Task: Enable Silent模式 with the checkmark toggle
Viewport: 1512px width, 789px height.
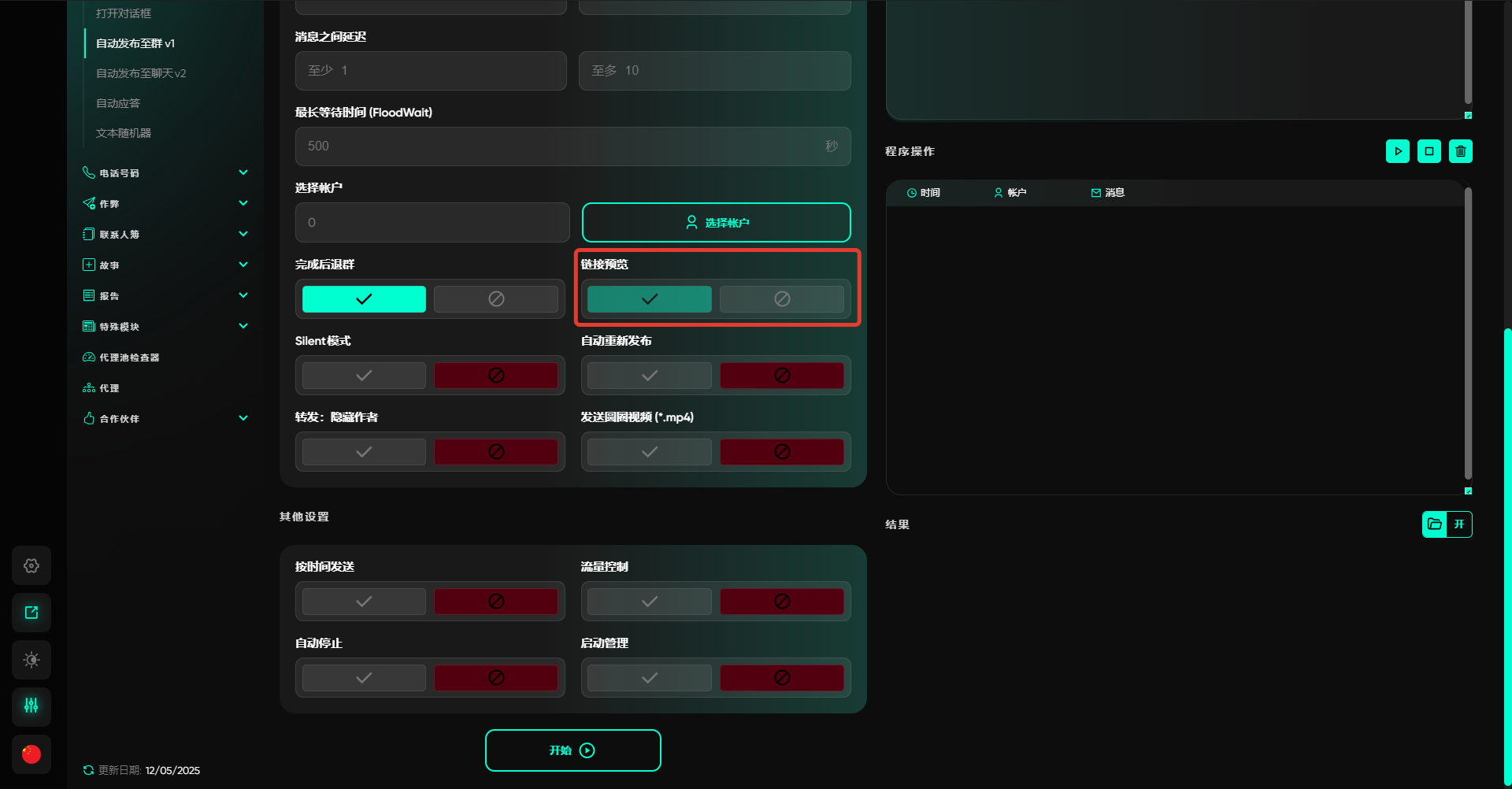Action: (364, 376)
